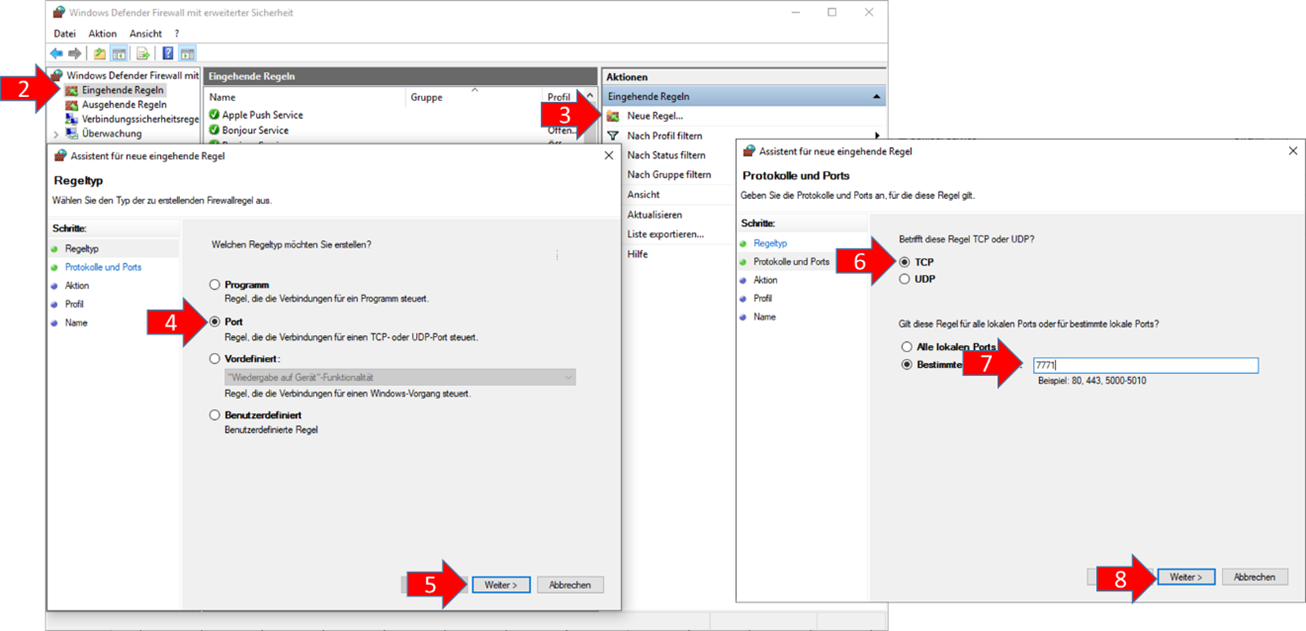The width and height of the screenshot is (1306, 631).
Task: Select the Port rule type radio button
Action: coord(214,322)
